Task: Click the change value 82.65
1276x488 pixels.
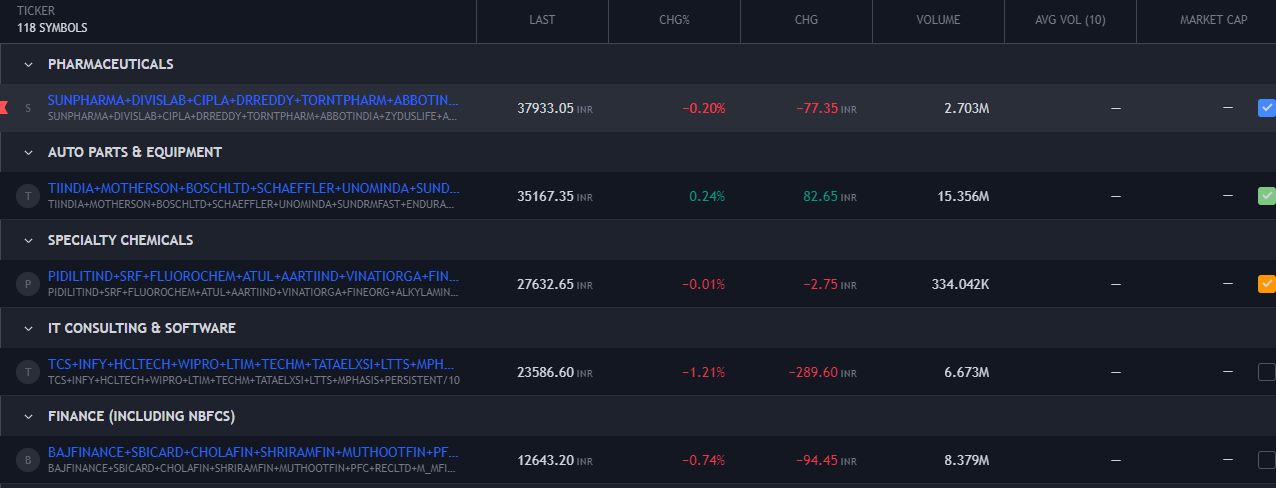Action: (821, 196)
